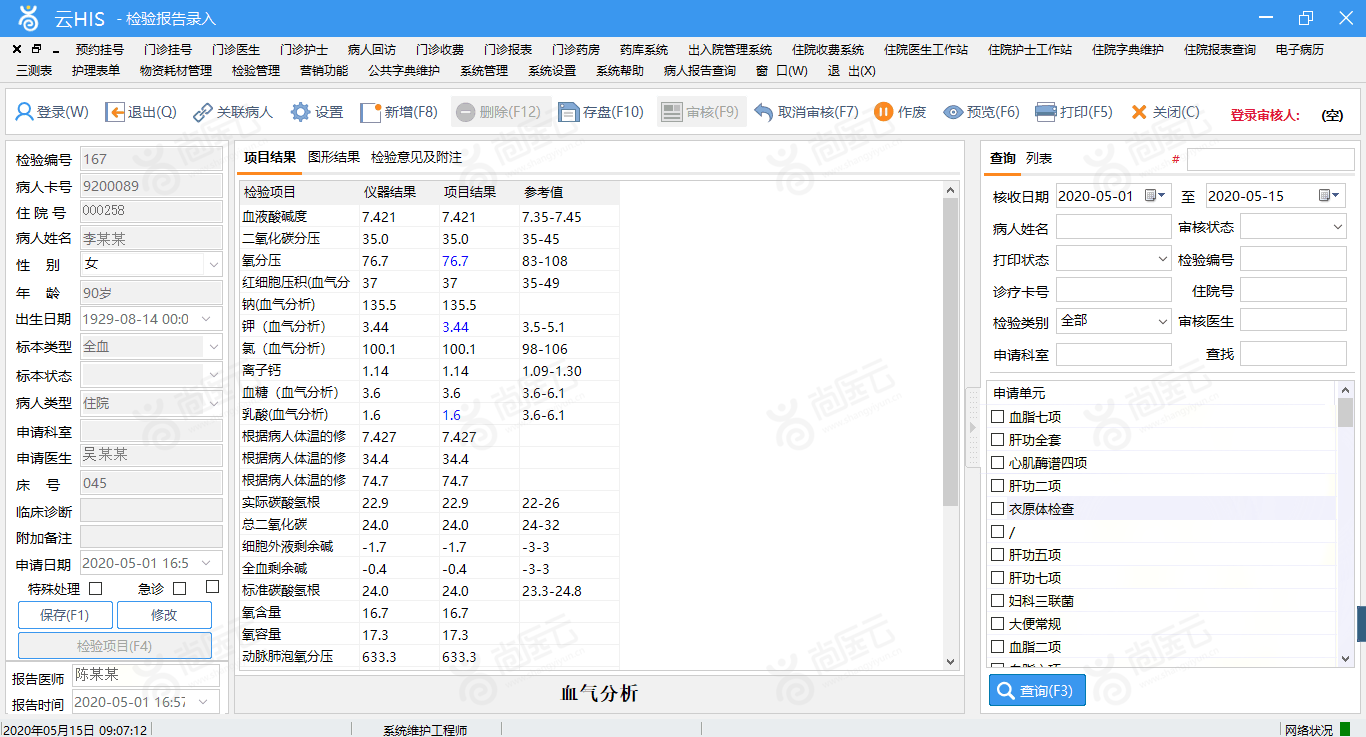The image size is (1366, 737).
Task: Open calendar for 核收日期 end date
Action: click(x=1329, y=195)
